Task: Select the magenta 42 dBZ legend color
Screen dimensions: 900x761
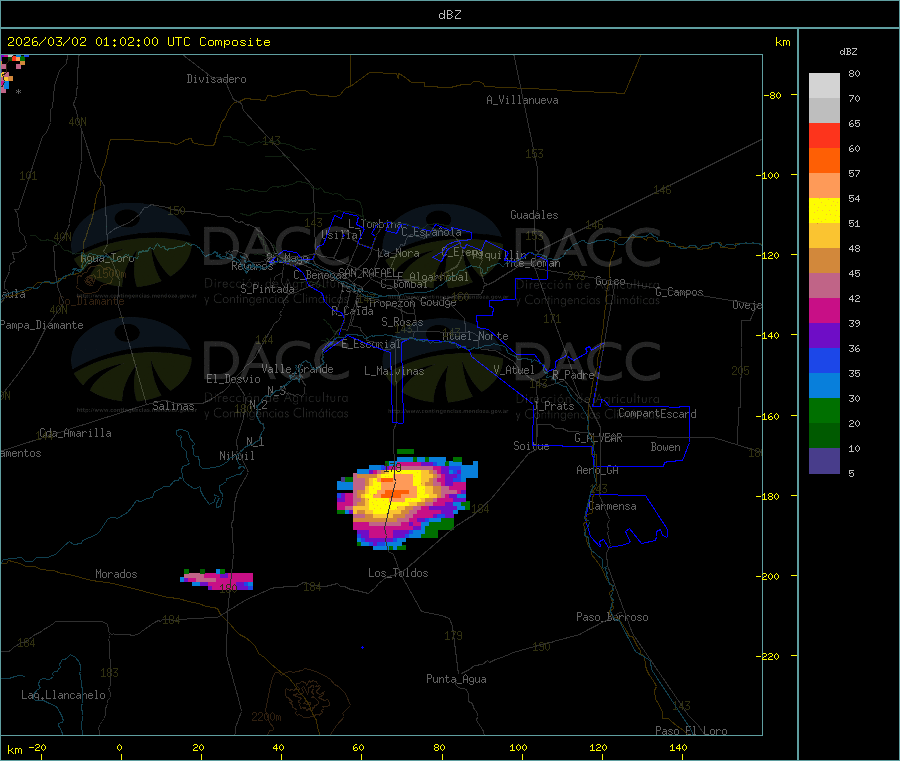Action: click(x=824, y=310)
